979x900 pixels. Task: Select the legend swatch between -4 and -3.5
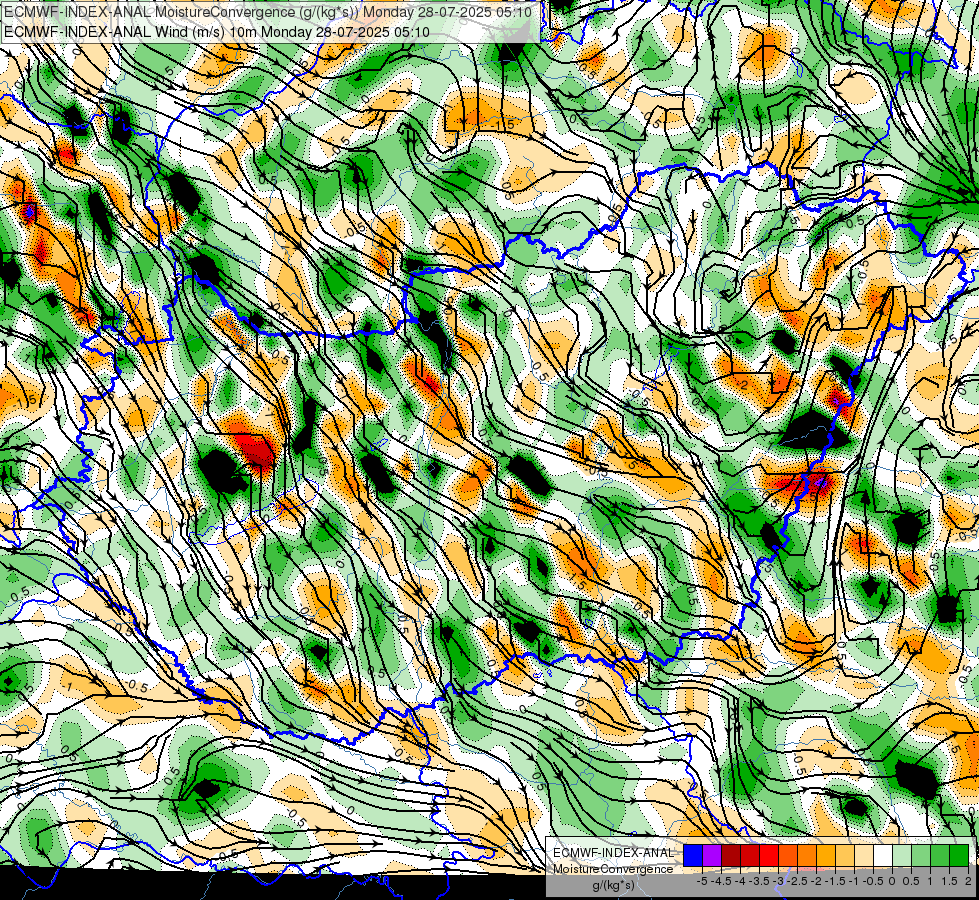(750, 855)
